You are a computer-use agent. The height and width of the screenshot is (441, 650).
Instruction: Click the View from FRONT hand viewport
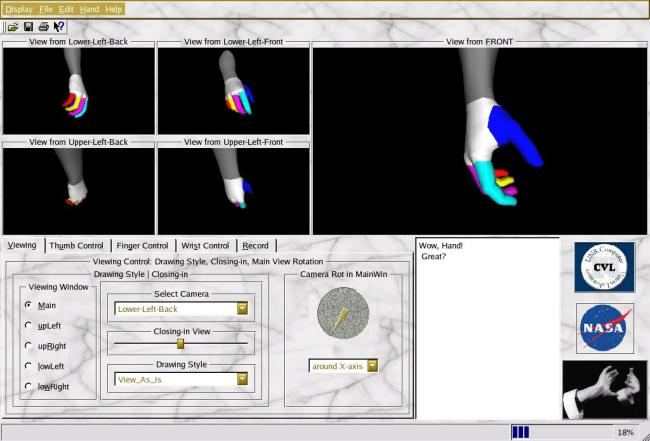(478, 140)
